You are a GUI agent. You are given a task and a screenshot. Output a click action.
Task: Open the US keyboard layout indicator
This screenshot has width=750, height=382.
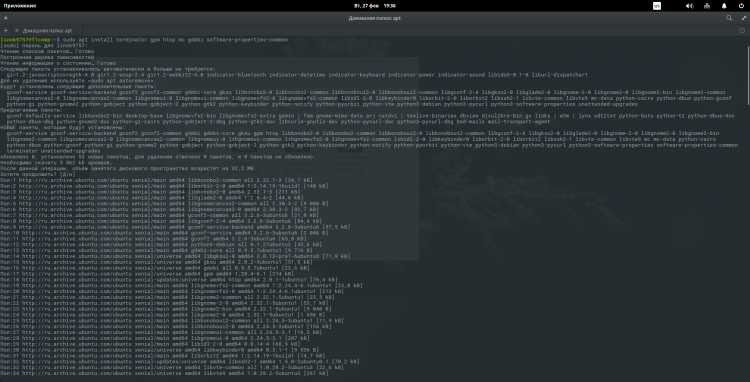point(657,6)
